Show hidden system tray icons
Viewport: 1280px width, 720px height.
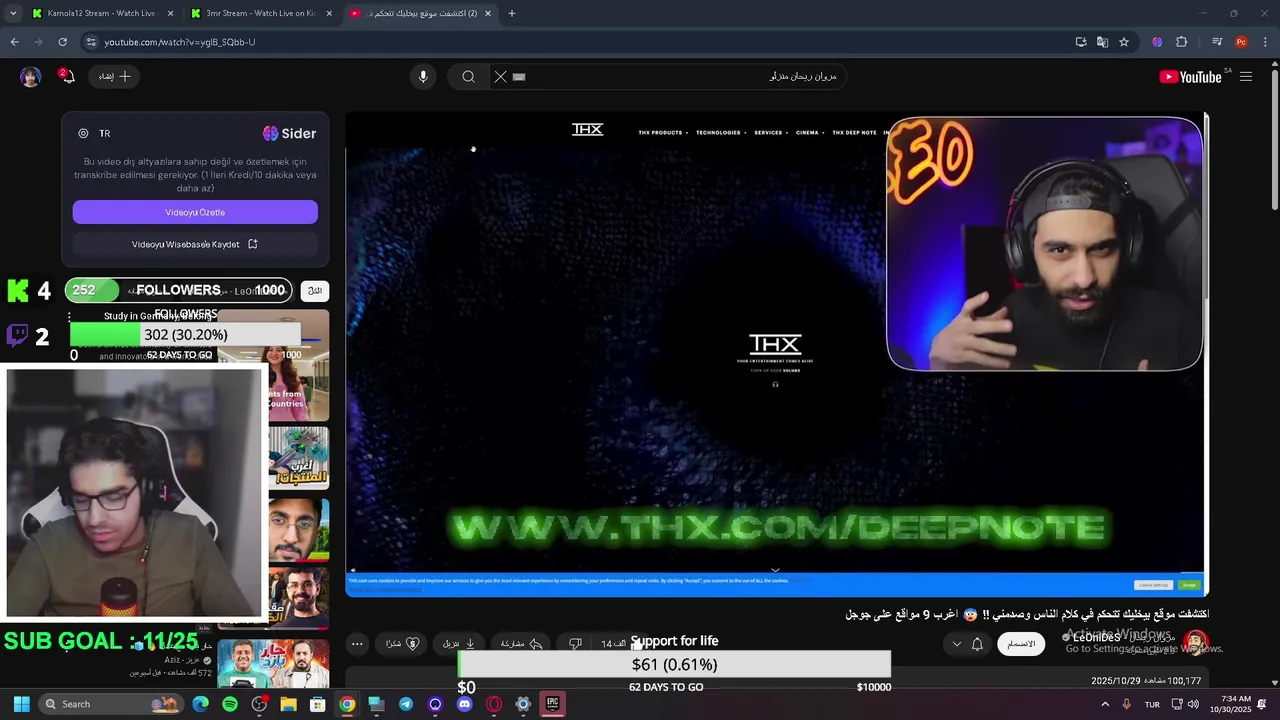coord(1105,704)
